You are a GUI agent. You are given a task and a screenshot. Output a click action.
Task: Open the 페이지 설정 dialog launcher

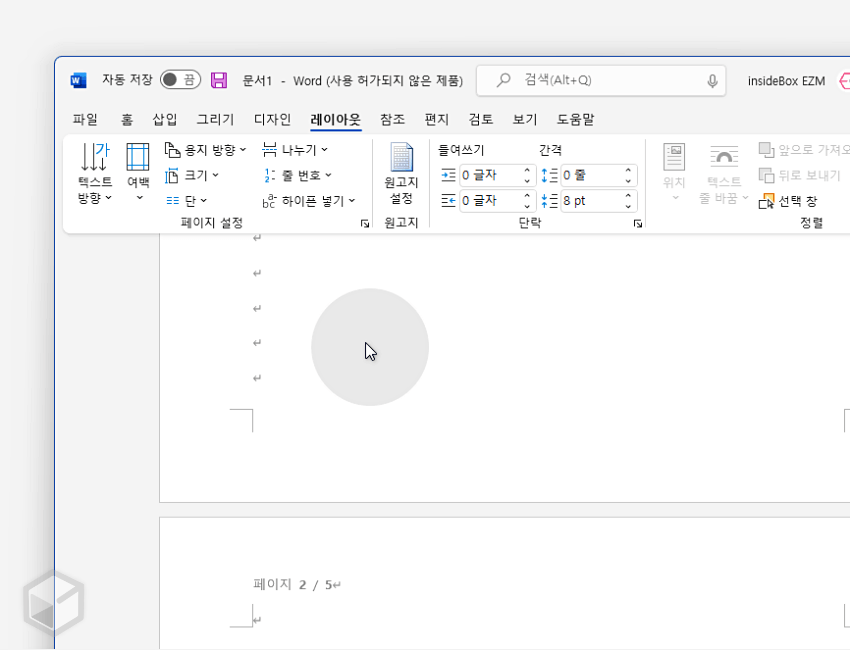point(365,224)
